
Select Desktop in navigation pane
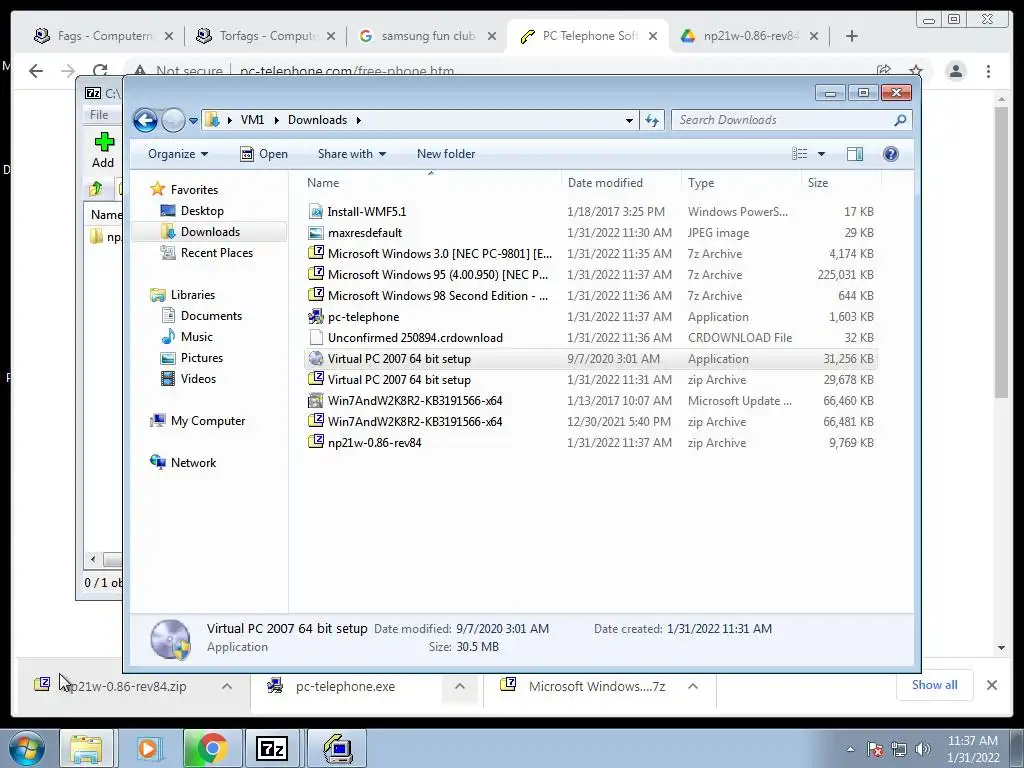pyautogui.click(x=202, y=211)
